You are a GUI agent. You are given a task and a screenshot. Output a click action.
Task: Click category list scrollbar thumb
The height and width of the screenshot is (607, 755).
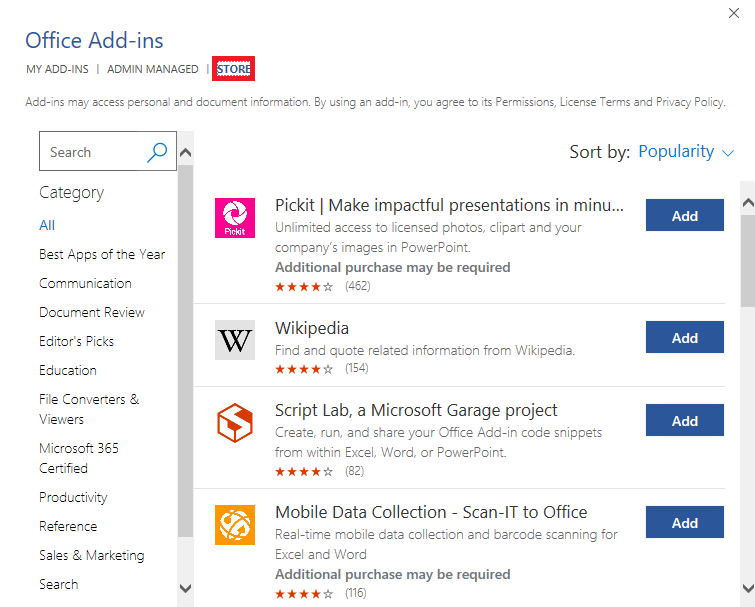click(185, 351)
